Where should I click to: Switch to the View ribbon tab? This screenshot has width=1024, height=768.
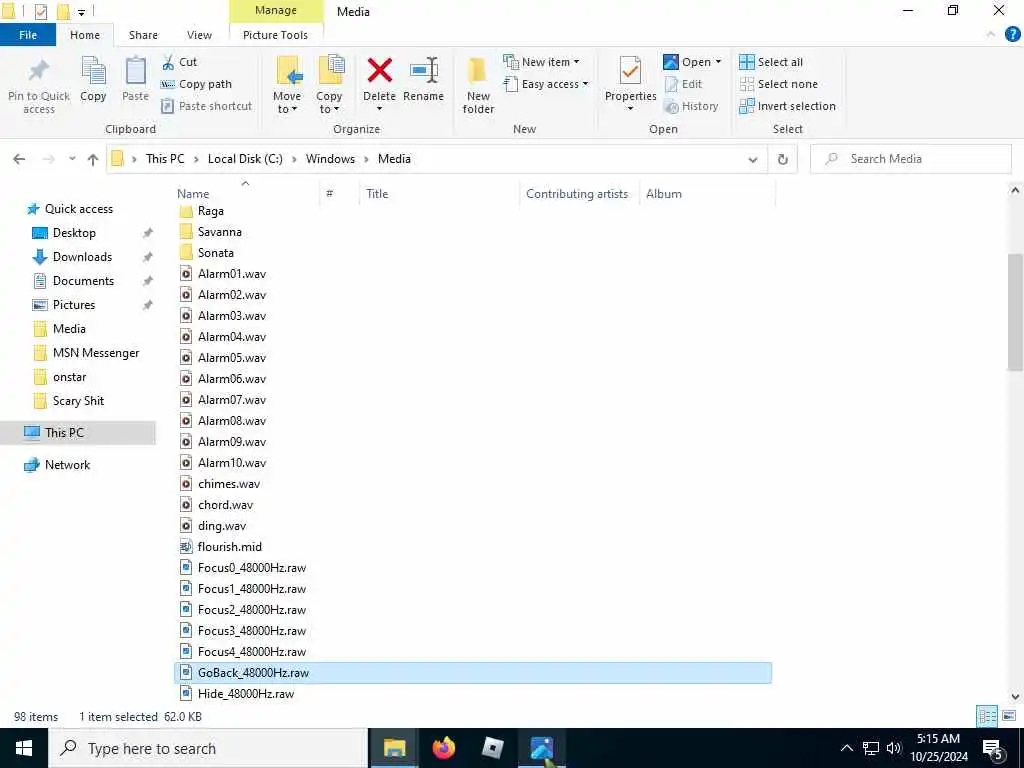[x=199, y=35]
